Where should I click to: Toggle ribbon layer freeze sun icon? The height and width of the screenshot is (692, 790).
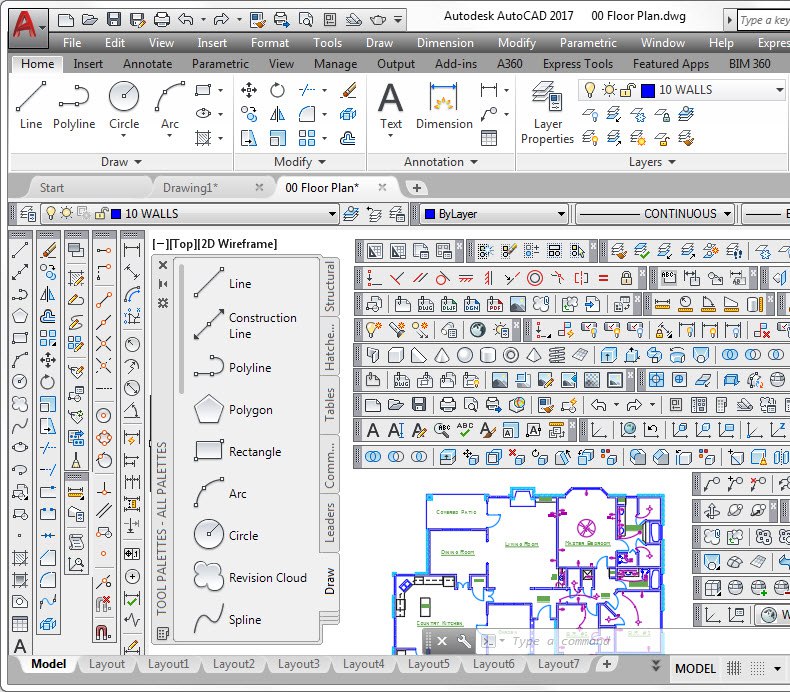click(610, 90)
